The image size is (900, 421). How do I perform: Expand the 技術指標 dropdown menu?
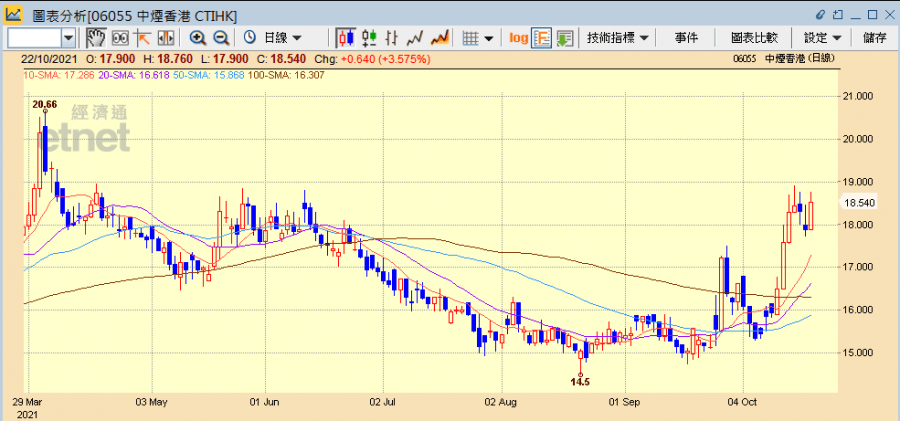pyautogui.click(x=618, y=38)
